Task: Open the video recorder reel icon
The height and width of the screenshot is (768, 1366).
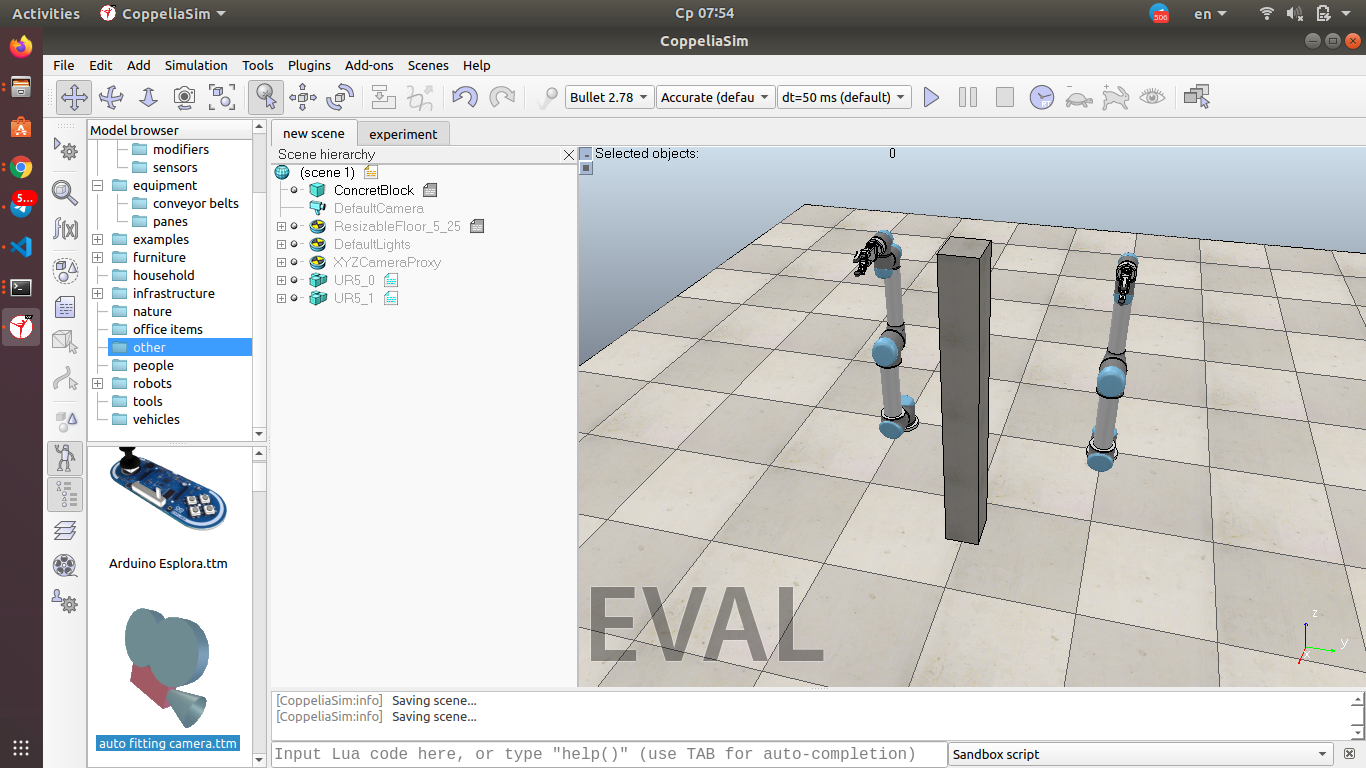Action: point(65,566)
